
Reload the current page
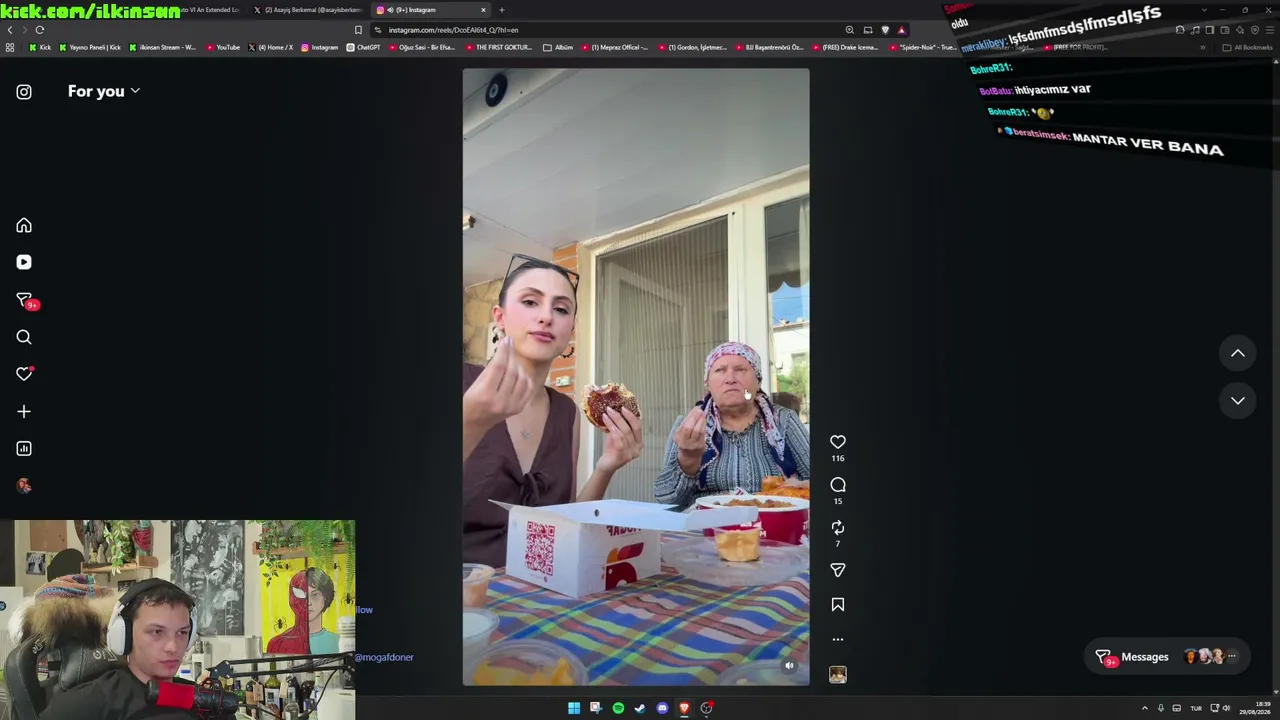pyautogui.click(x=40, y=30)
